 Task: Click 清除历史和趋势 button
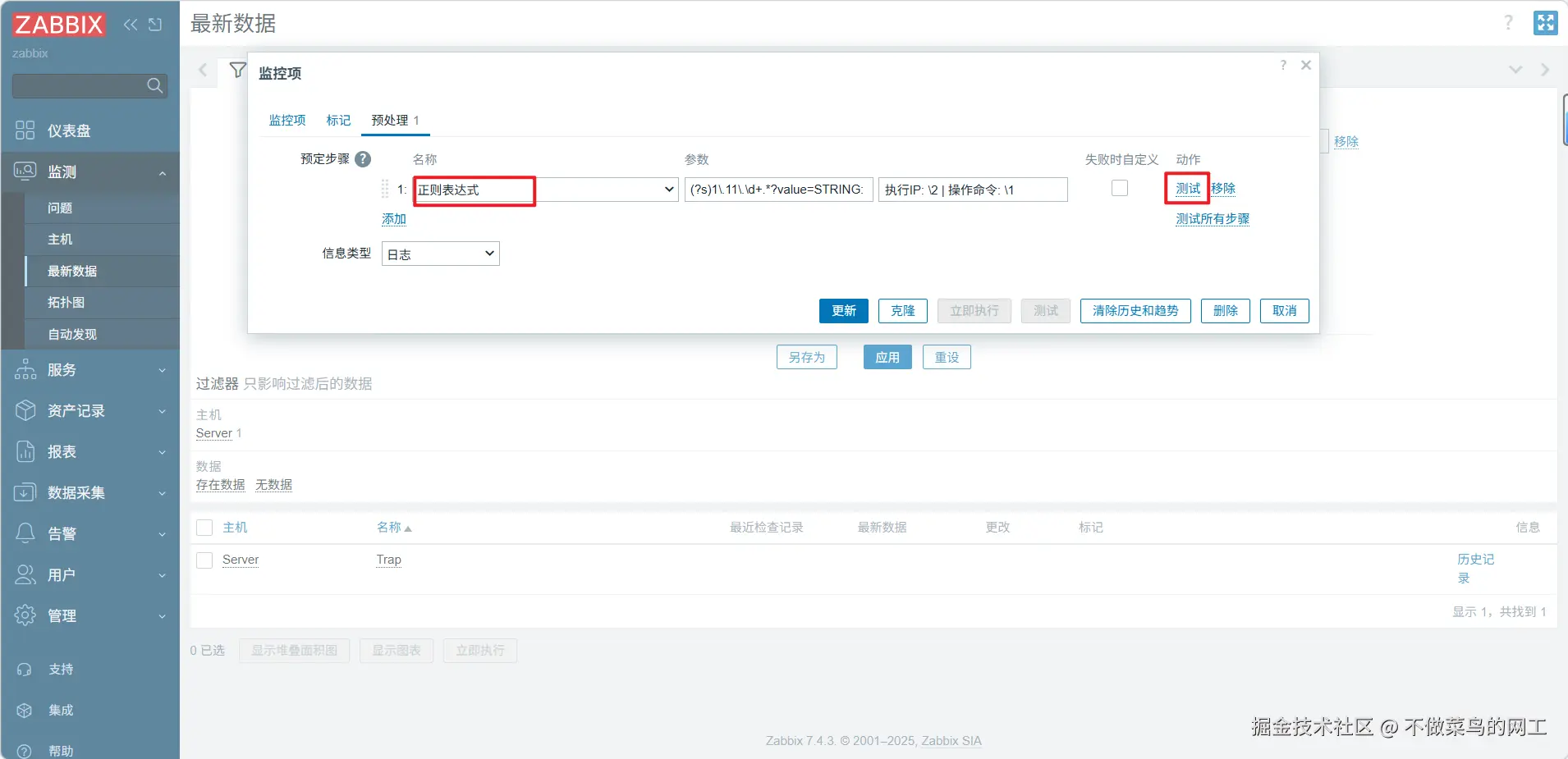pos(1135,311)
